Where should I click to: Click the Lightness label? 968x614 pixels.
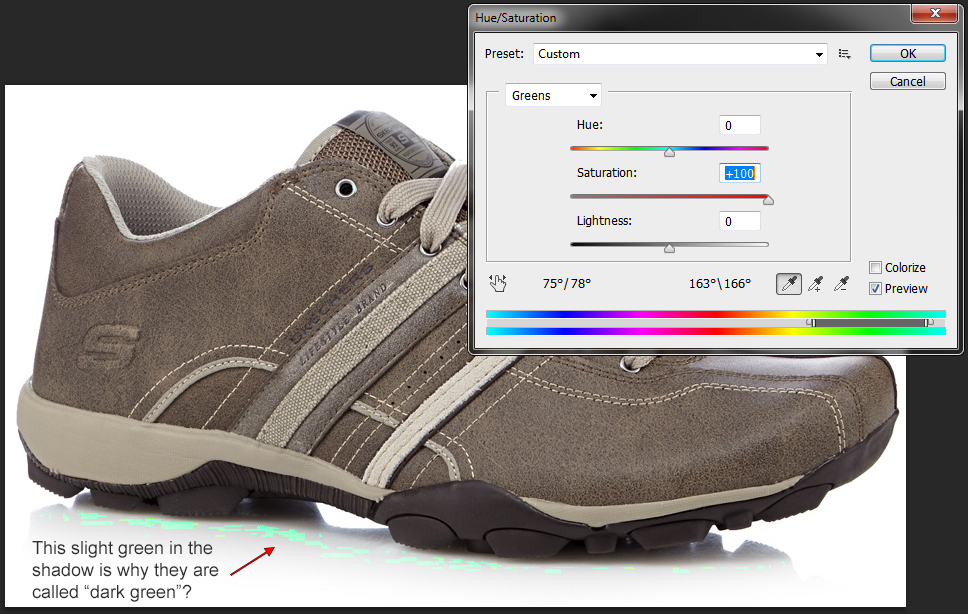click(x=604, y=221)
